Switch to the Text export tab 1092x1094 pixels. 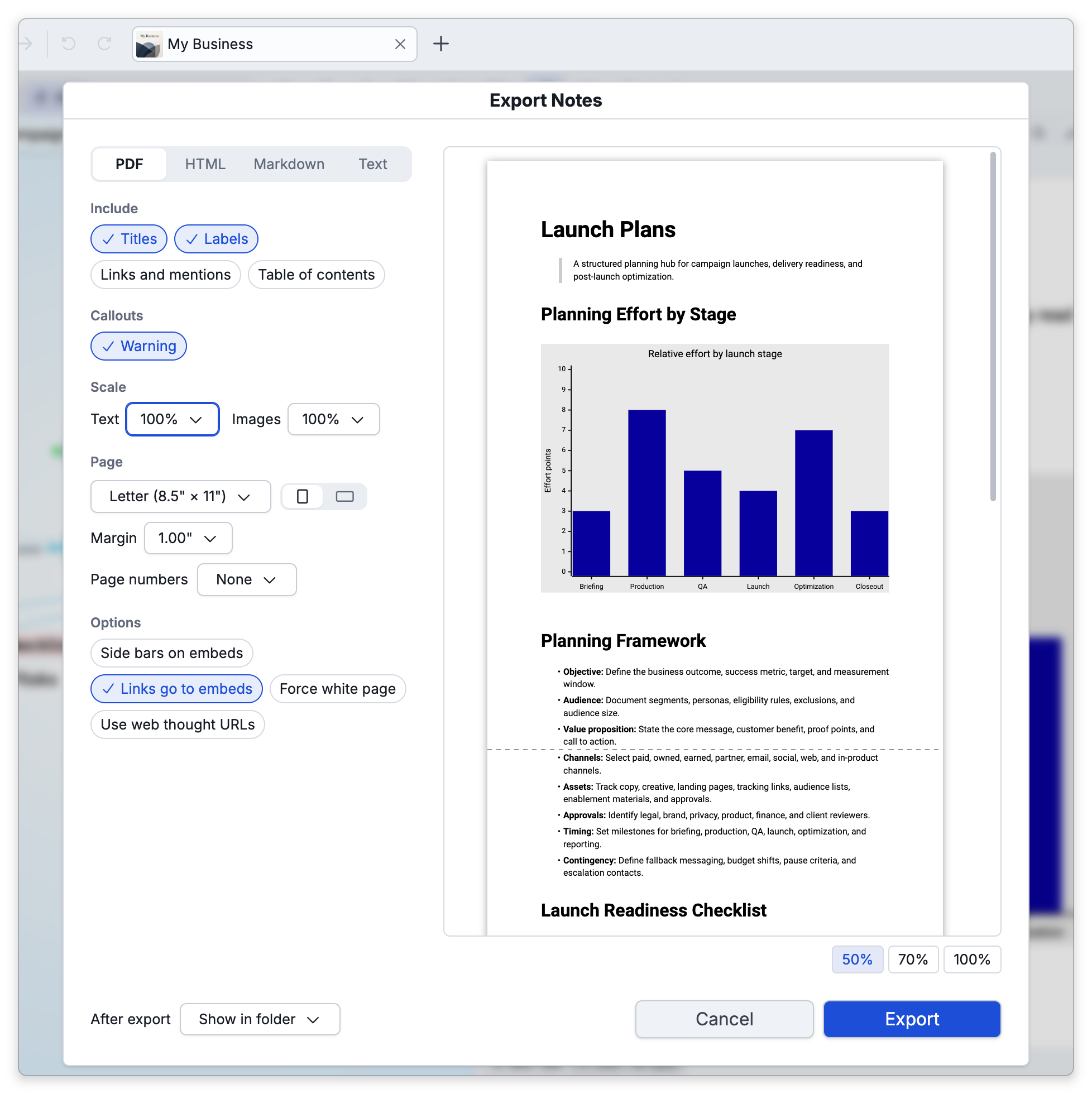point(373,164)
